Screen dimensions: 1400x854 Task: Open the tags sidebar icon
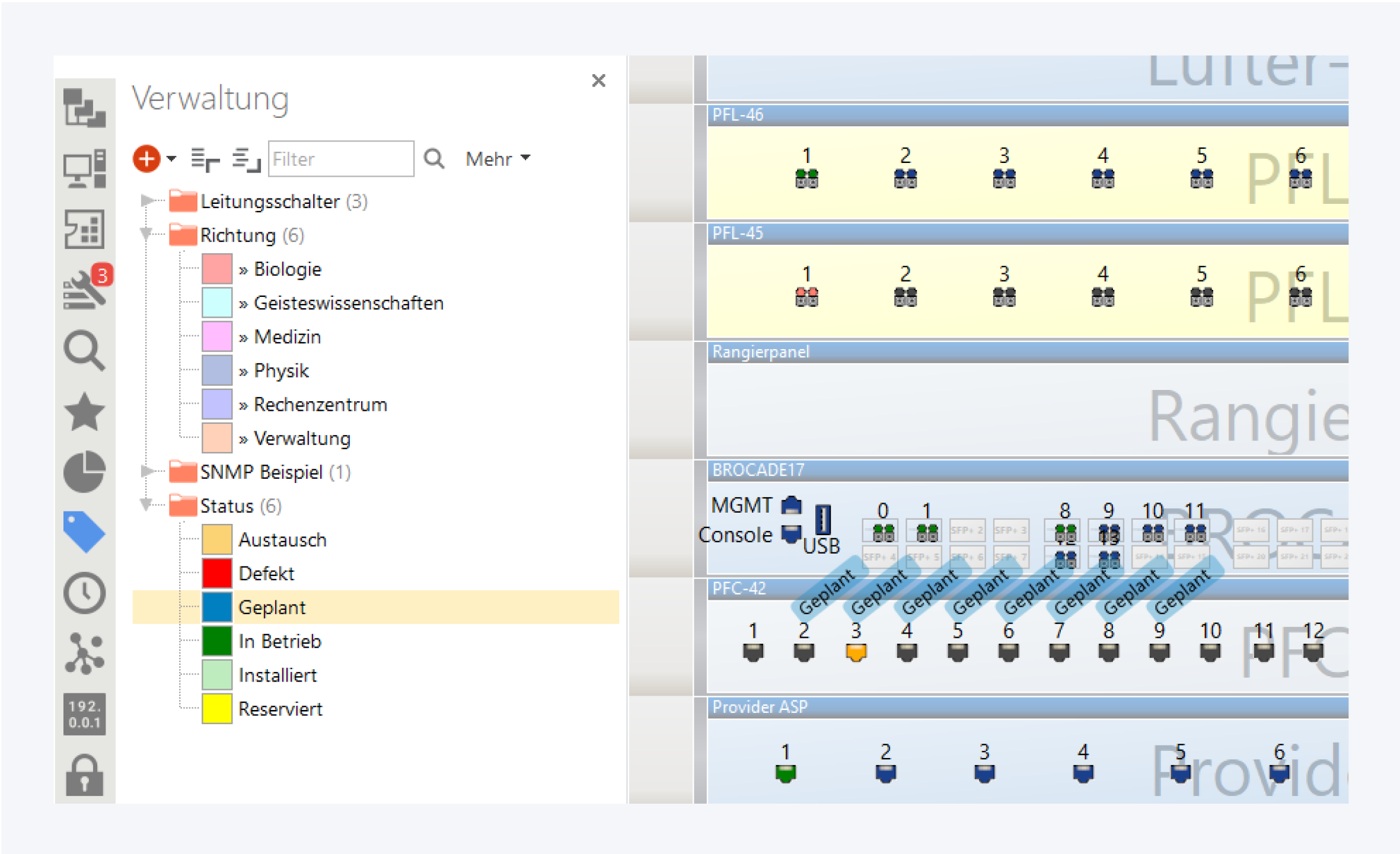pyautogui.click(x=84, y=532)
